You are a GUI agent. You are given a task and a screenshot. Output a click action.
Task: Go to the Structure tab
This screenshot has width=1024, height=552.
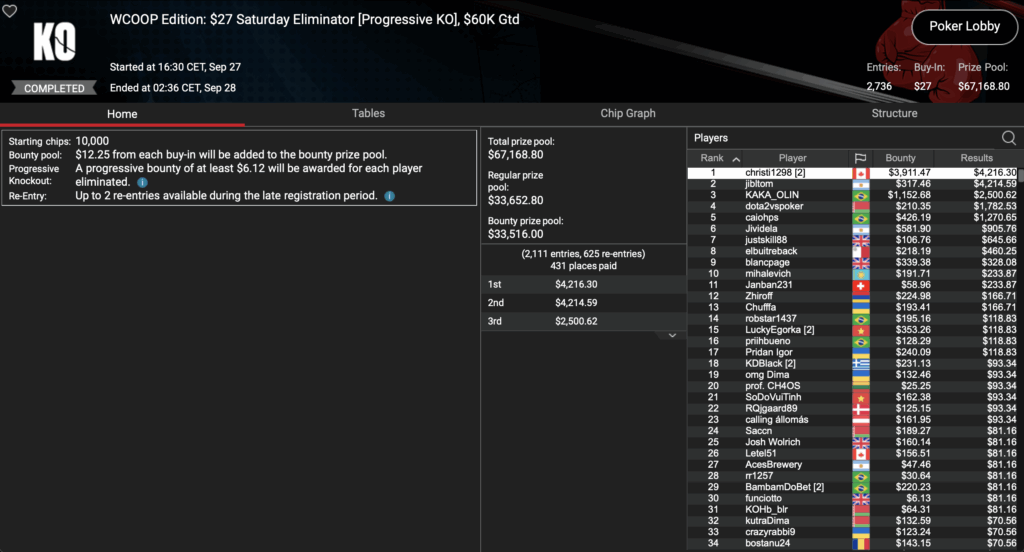pyautogui.click(x=894, y=113)
